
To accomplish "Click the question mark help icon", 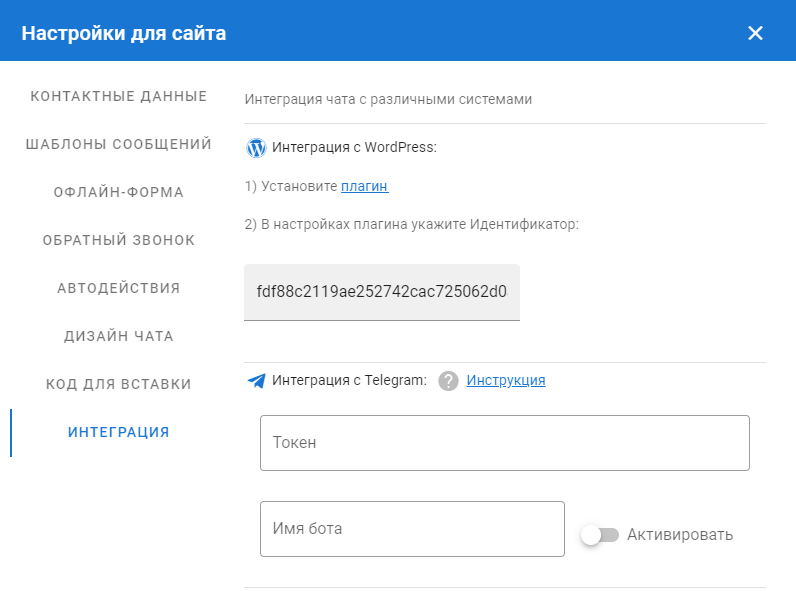I will click(448, 380).
